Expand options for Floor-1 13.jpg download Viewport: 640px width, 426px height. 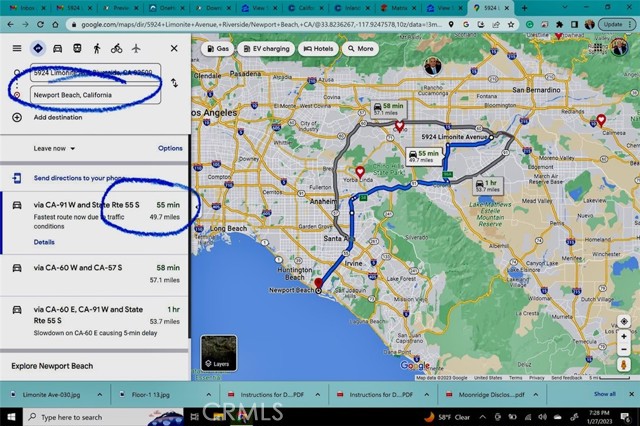point(209,395)
